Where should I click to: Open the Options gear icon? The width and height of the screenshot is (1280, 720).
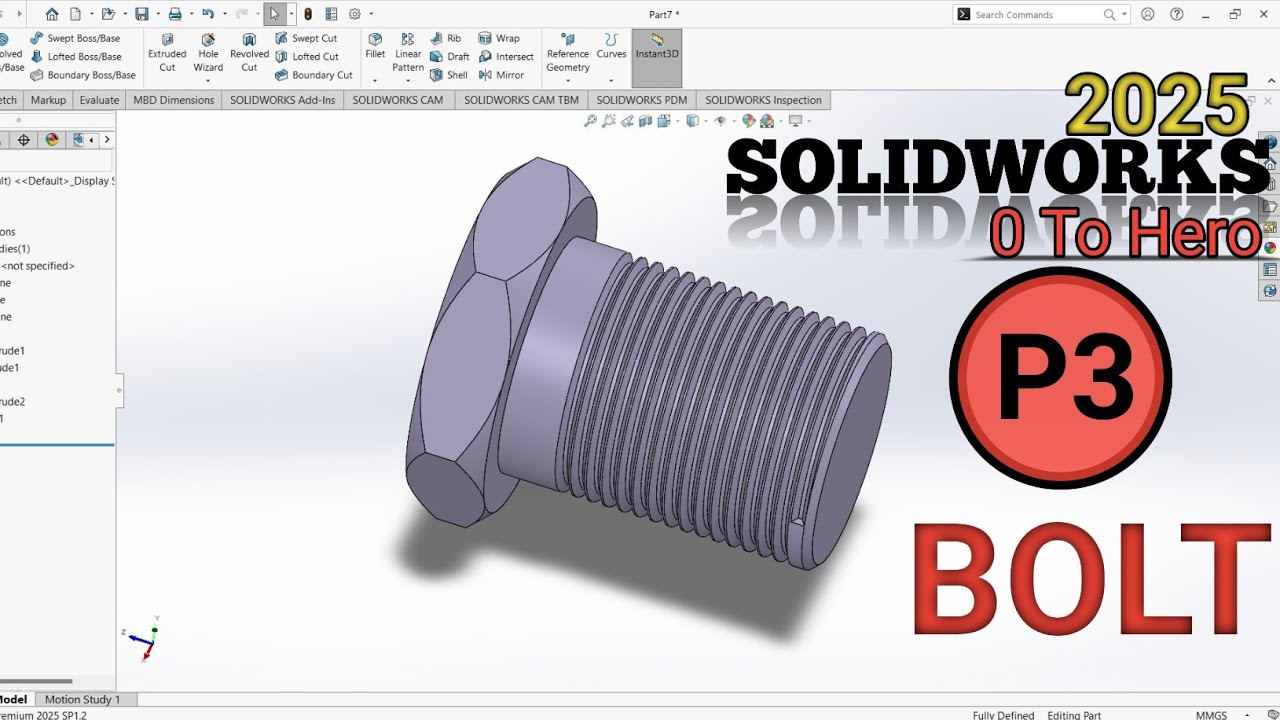tap(354, 14)
